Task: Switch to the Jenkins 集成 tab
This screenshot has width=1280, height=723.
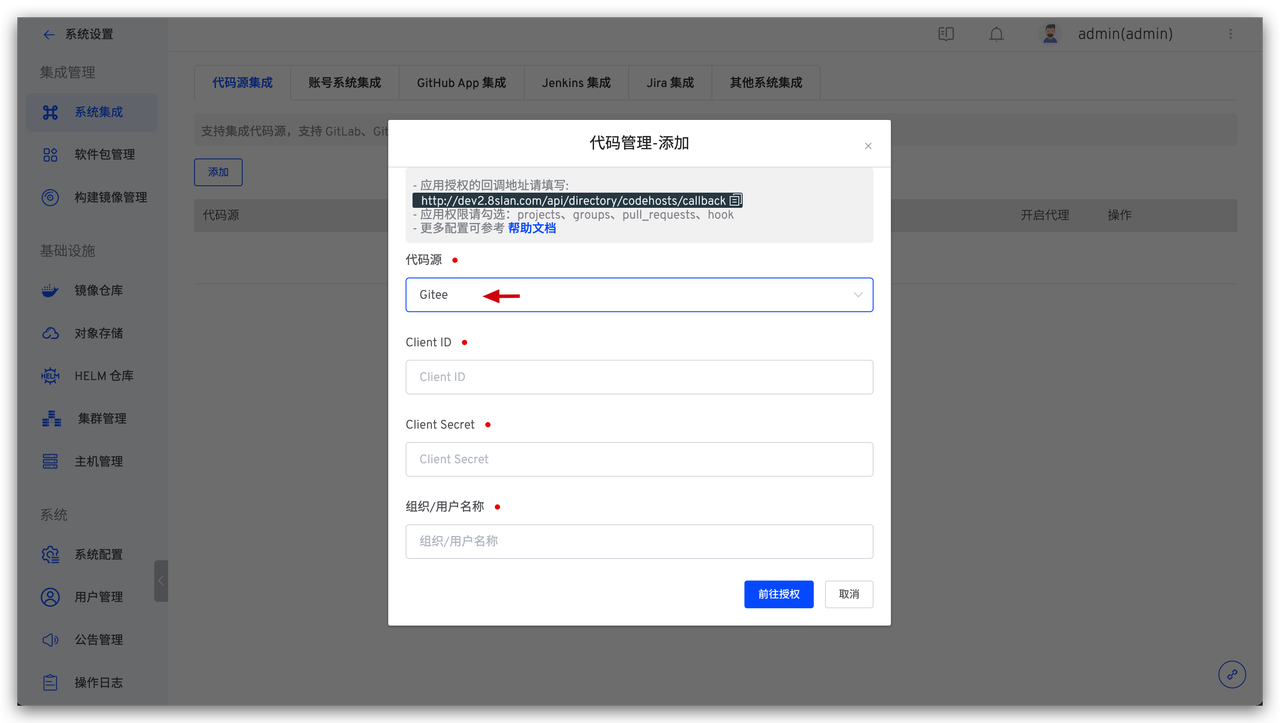Action: (577, 83)
